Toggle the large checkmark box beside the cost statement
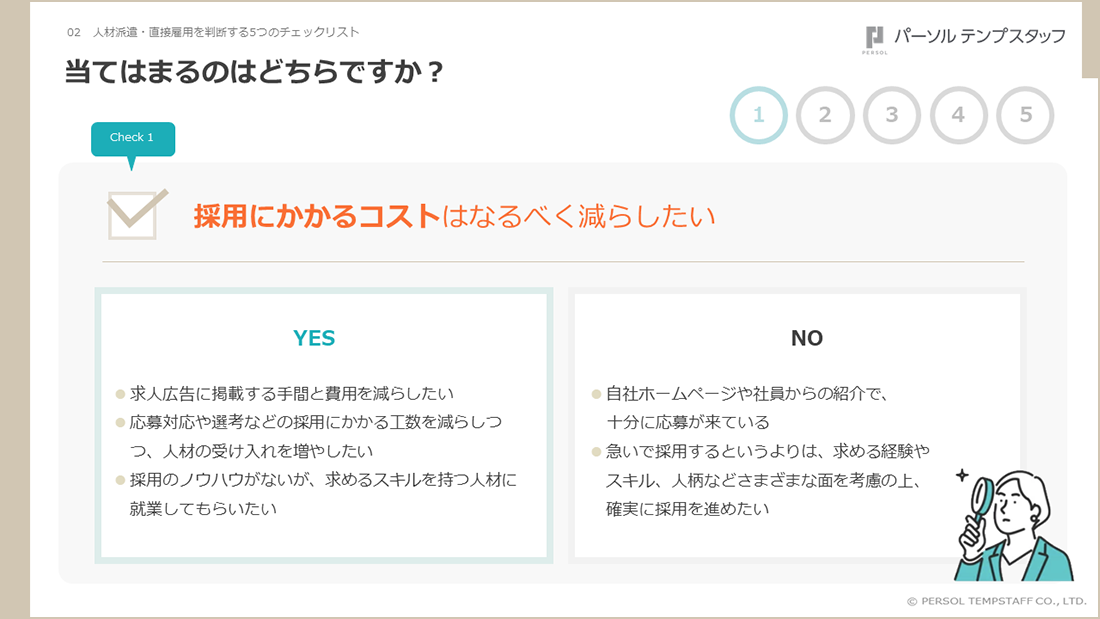This screenshot has width=1100, height=619. [x=137, y=214]
